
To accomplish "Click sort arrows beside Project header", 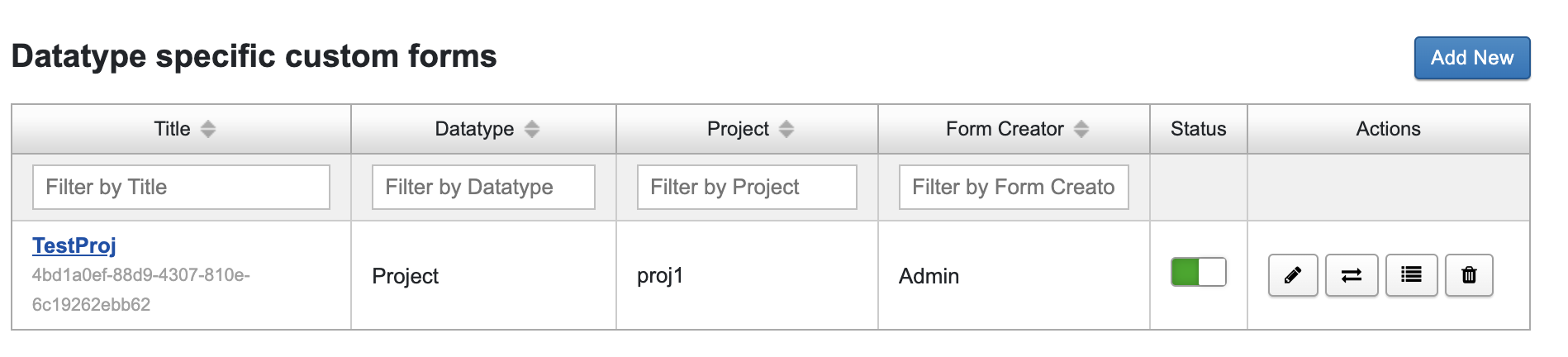I will tap(786, 129).
